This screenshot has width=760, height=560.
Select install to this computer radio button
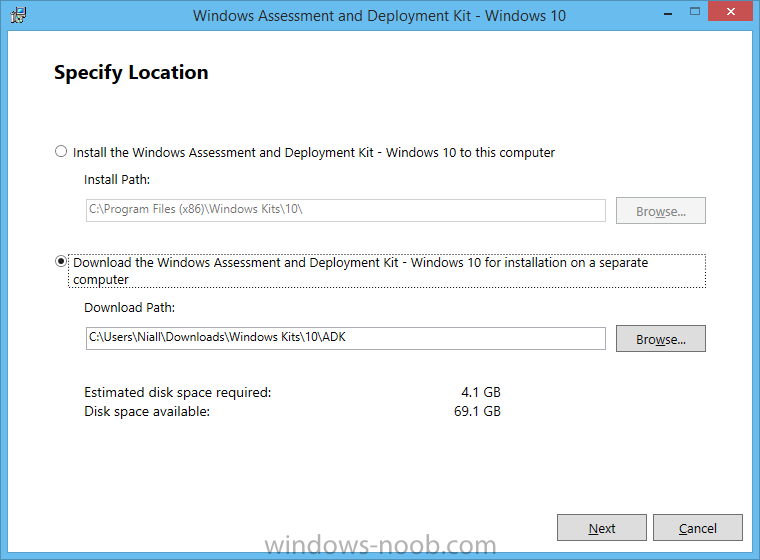coord(61,152)
